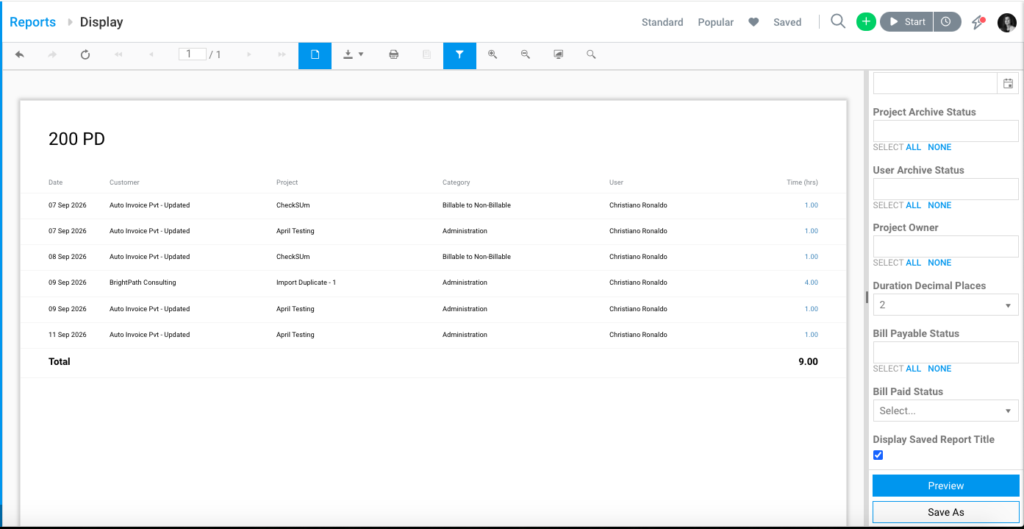This screenshot has height=529, width=1024.
Task: Click the panel splitter handle
Action: (x=867, y=297)
